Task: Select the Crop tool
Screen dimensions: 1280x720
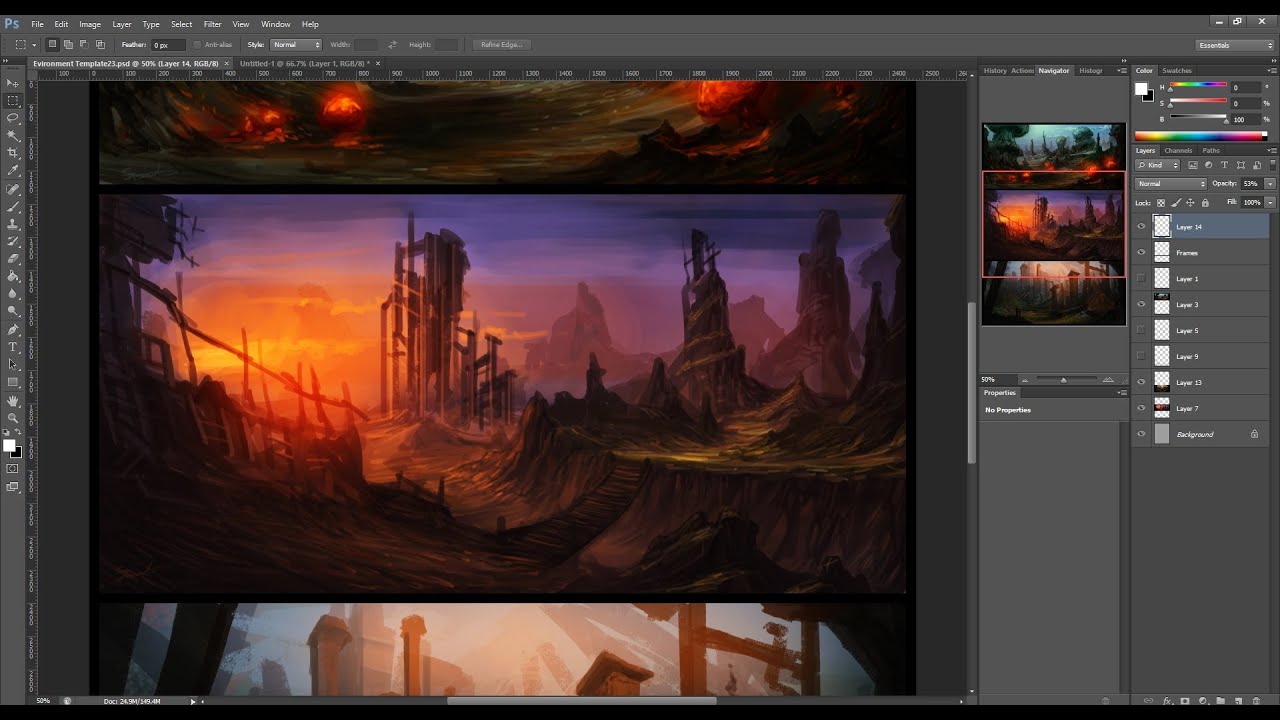Action: coord(13,152)
